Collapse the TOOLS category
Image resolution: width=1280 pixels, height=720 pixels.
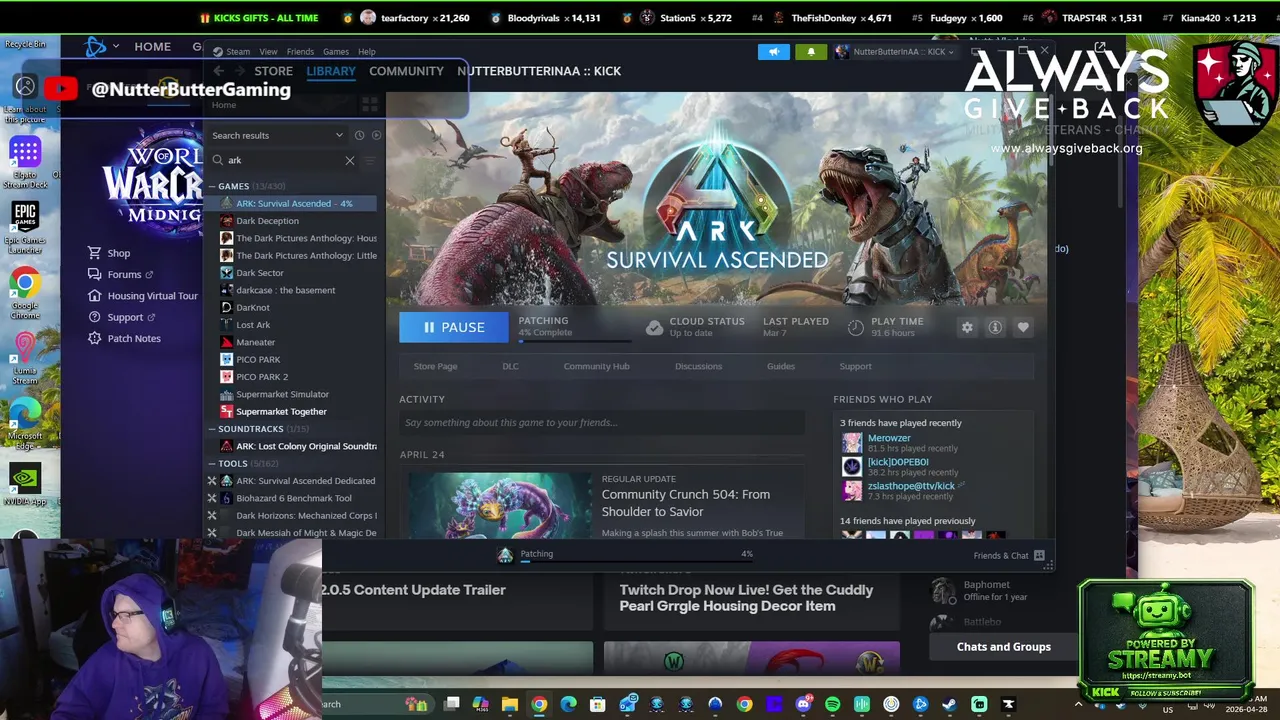point(212,464)
